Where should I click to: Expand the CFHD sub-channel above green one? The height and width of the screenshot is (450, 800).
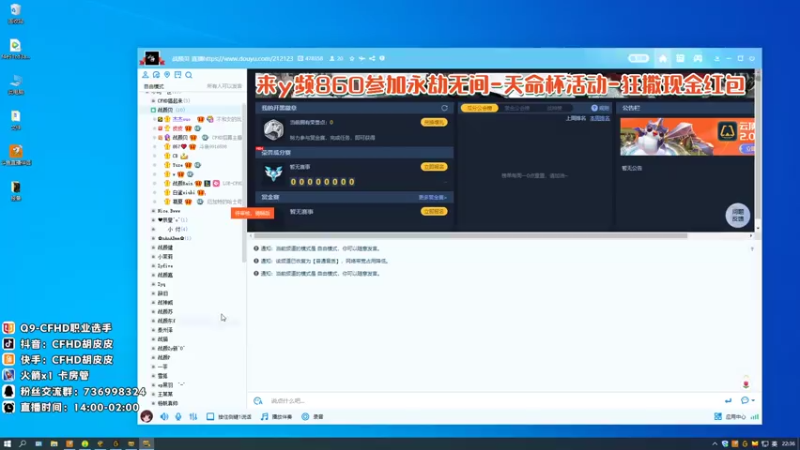pyautogui.click(x=153, y=101)
